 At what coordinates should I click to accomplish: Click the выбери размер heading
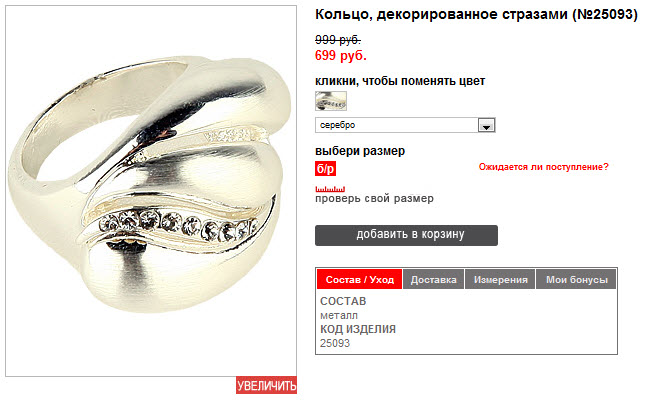coord(360,151)
